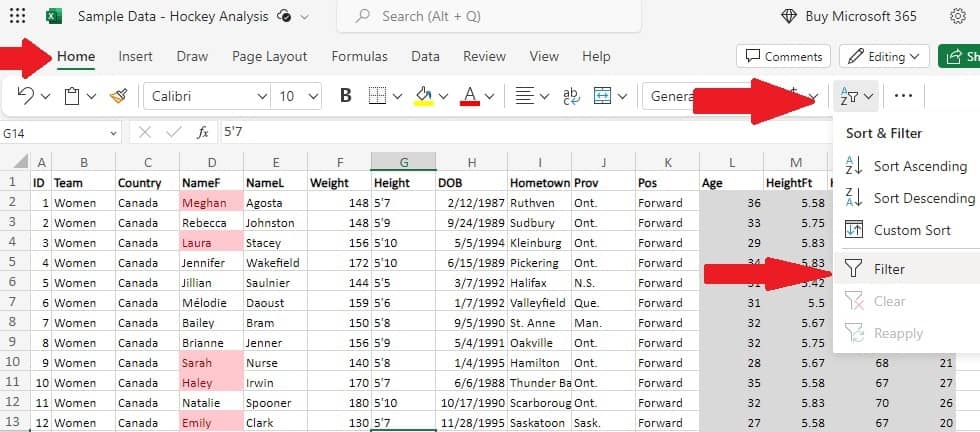Open the Insert tab

(x=136, y=56)
